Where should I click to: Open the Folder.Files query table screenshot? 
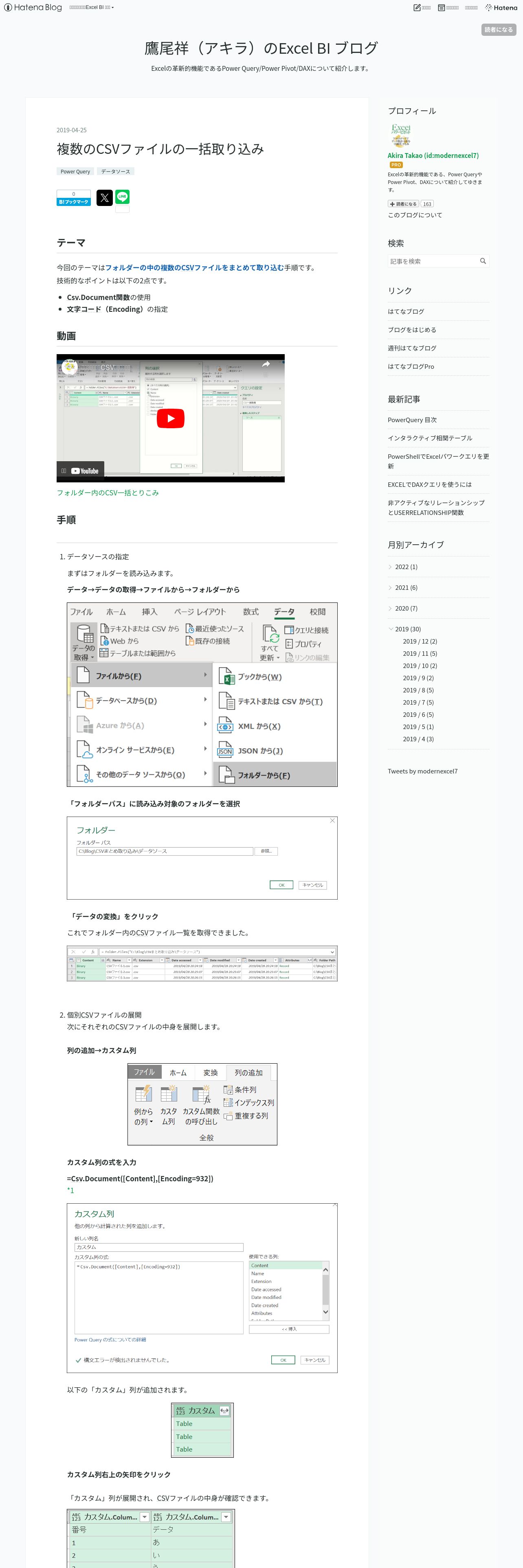click(202, 963)
